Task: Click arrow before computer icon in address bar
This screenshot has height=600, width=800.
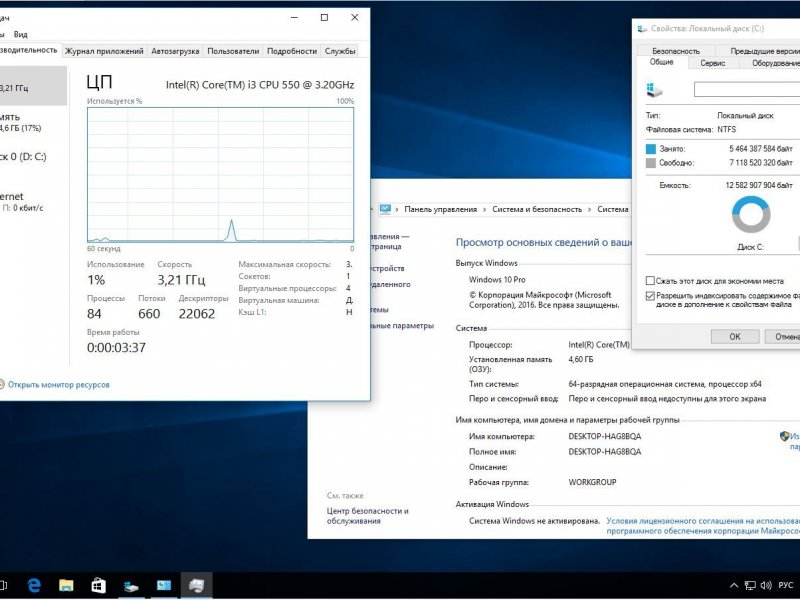Action: [x=371, y=209]
